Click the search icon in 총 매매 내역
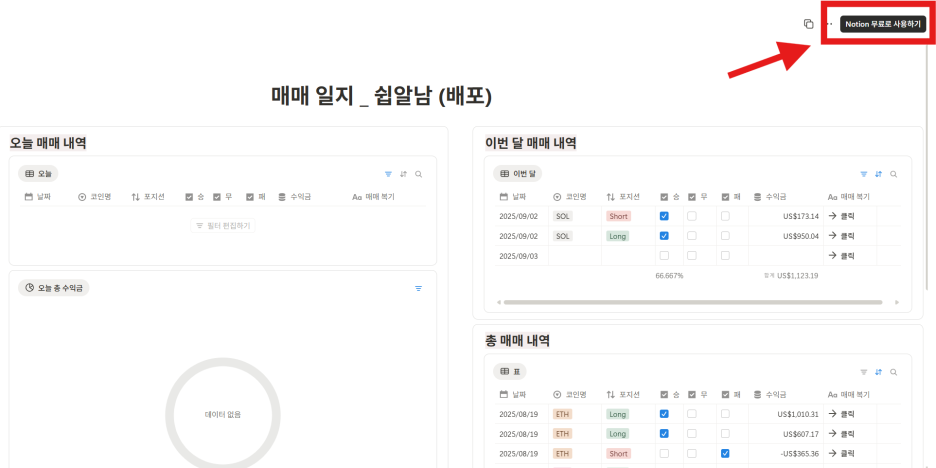936x468 pixels. coord(893,372)
